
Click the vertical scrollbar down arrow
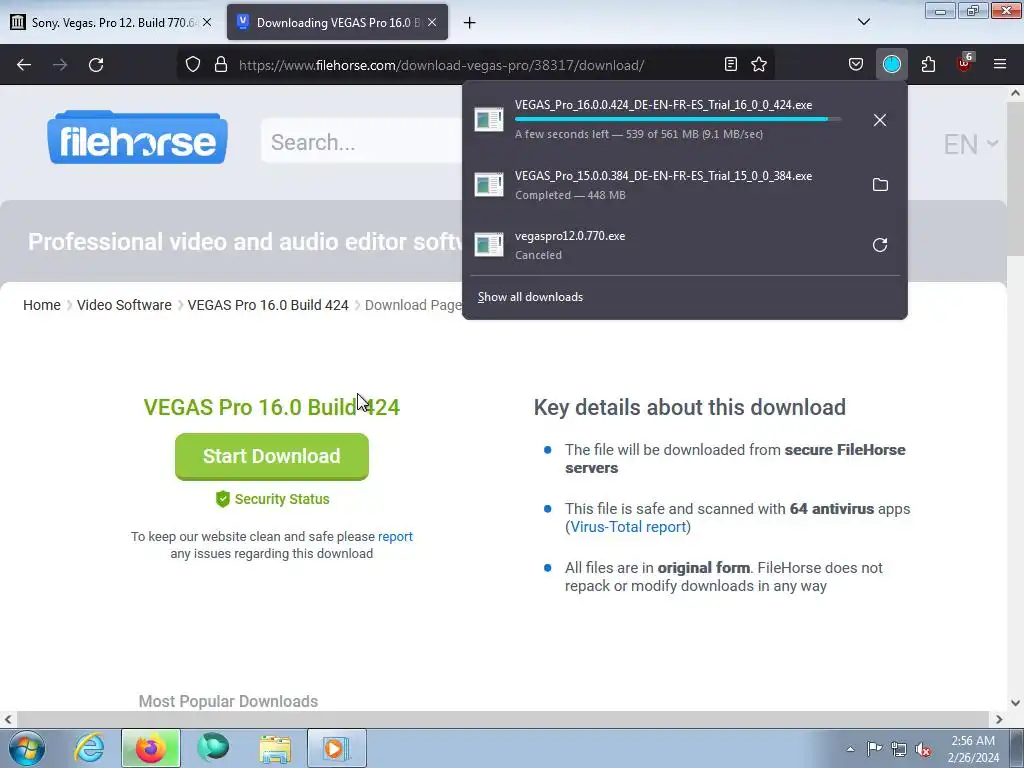point(1015,703)
